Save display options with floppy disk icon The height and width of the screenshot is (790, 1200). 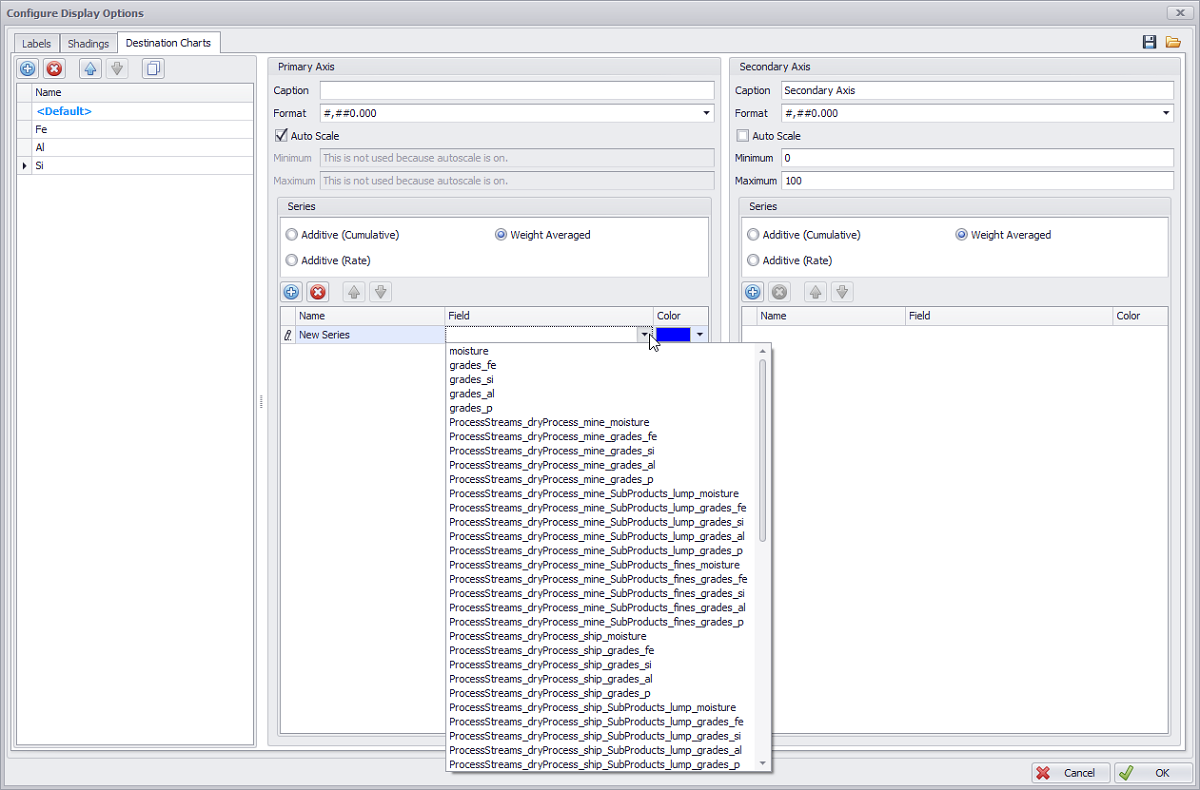(x=1150, y=42)
